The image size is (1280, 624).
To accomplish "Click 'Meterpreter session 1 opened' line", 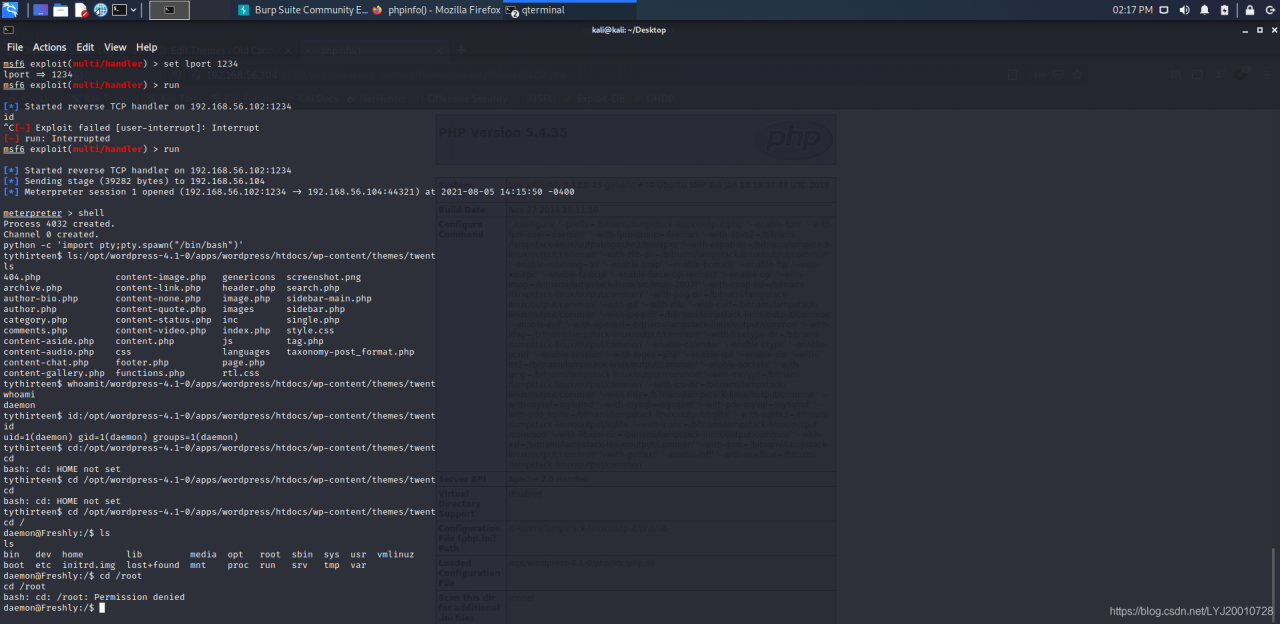I will coord(289,192).
